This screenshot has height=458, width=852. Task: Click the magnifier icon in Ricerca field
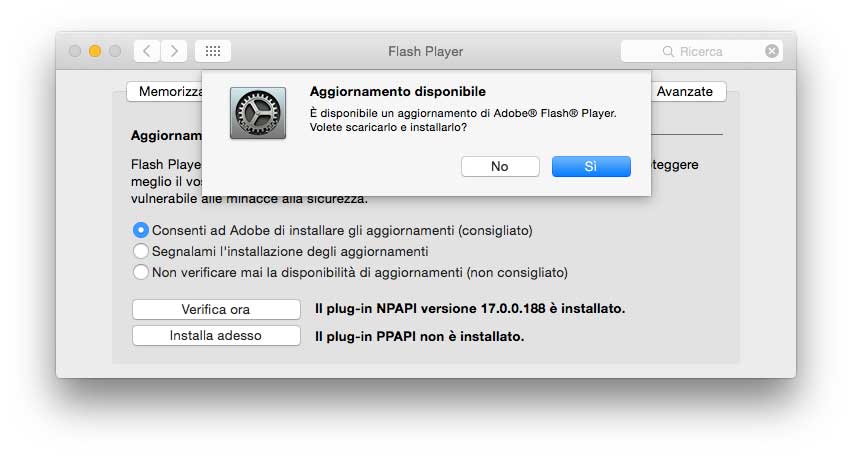tap(668, 51)
